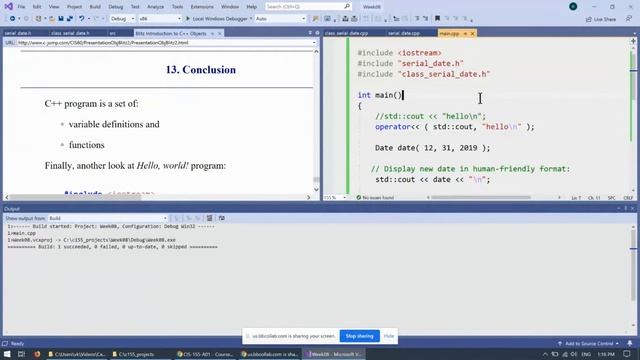Click the clear all output icon
The width and height of the screenshot is (640, 360).
[209, 218]
